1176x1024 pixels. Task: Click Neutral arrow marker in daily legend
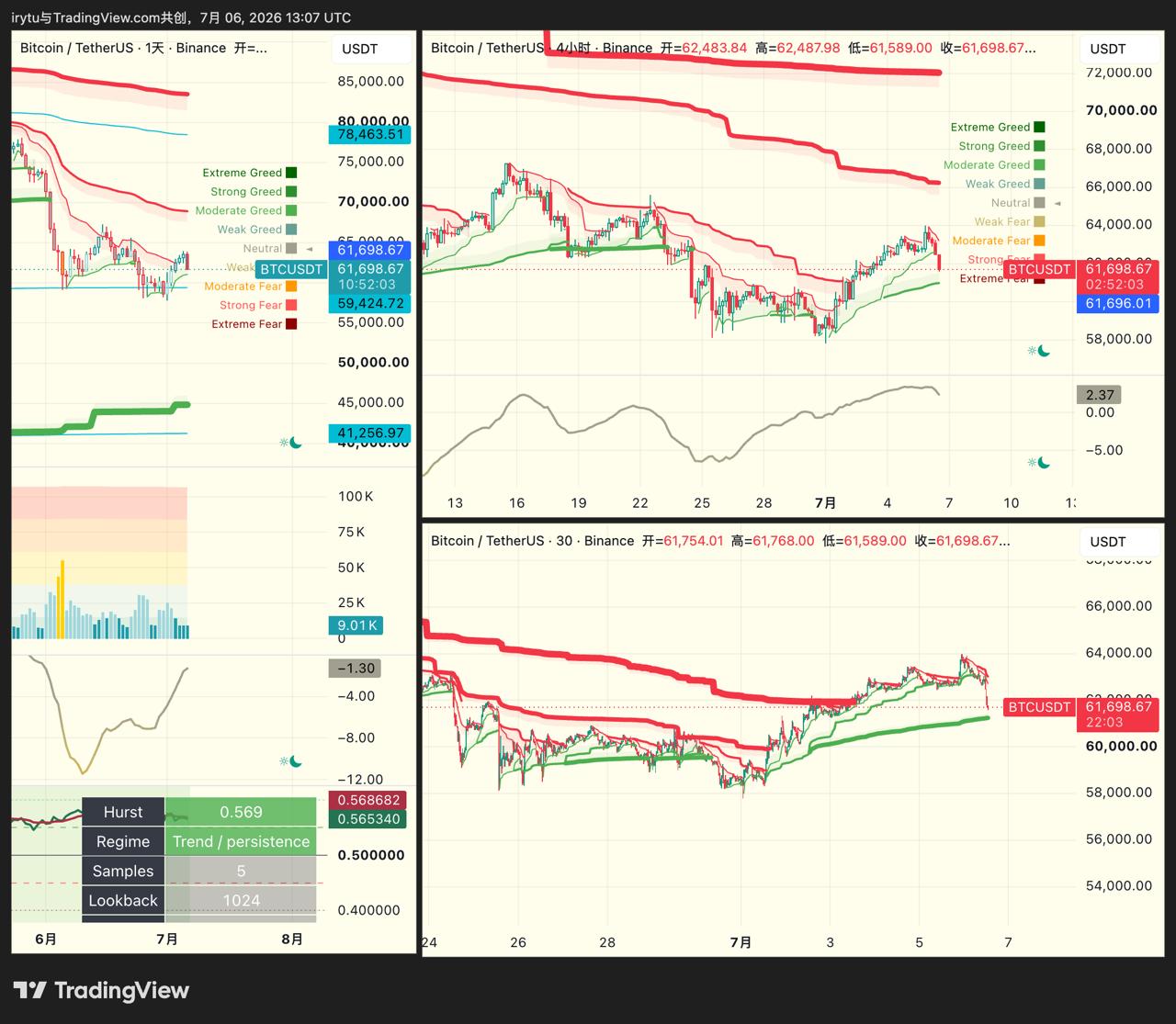(x=310, y=249)
